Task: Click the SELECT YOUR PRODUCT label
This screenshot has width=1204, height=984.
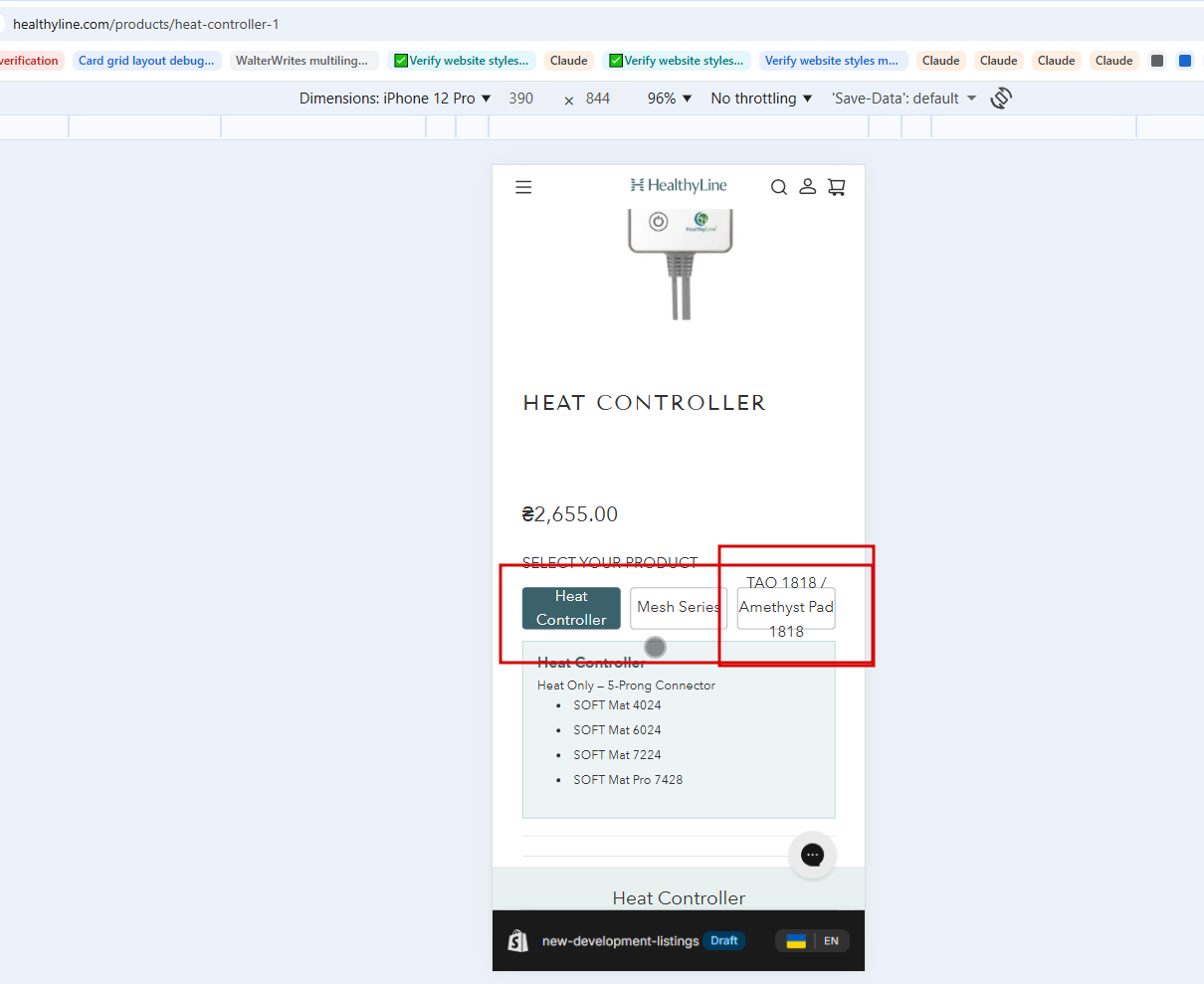Action: tap(610, 562)
